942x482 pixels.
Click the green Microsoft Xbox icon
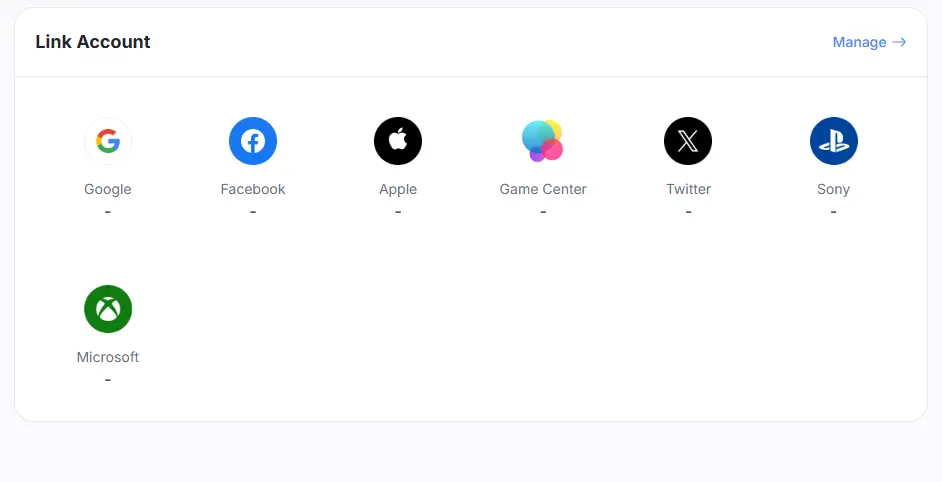coord(108,309)
